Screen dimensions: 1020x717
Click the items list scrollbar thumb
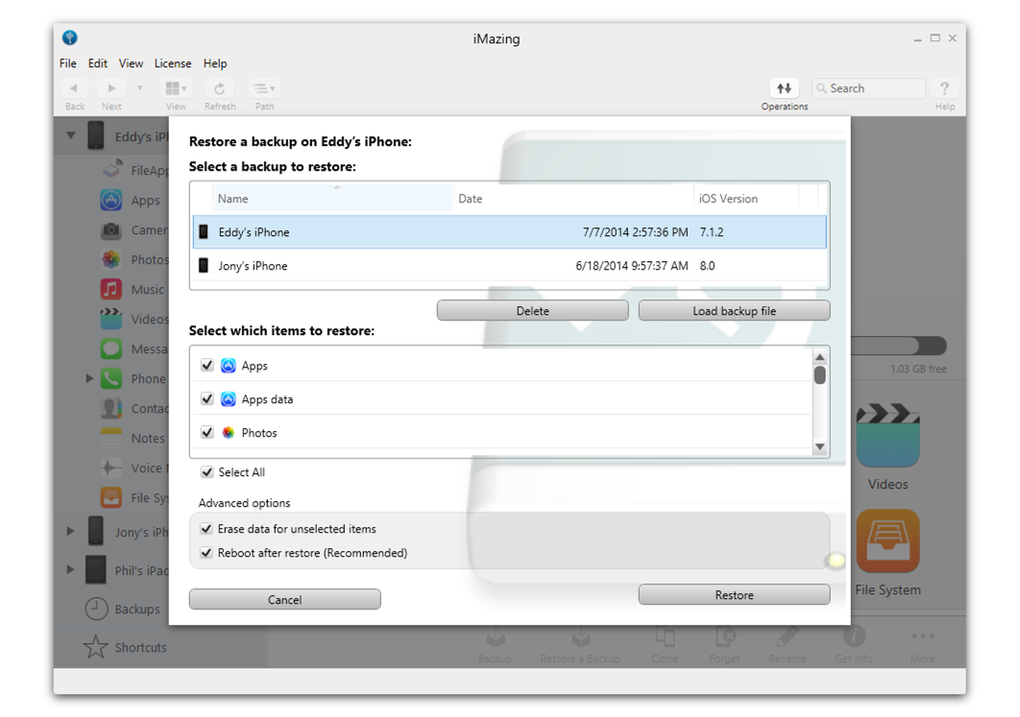tap(820, 375)
